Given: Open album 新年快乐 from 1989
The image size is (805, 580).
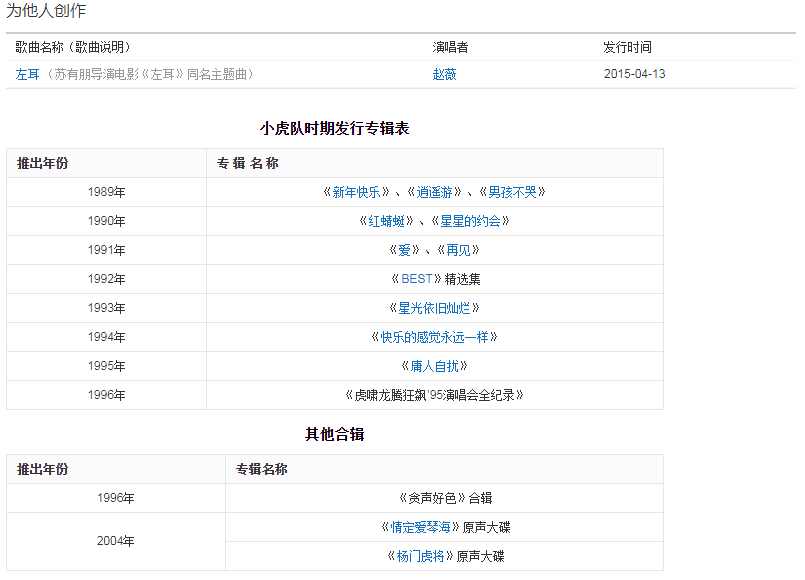Looking at the screenshot, I should pyautogui.click(x=356, y=192).
